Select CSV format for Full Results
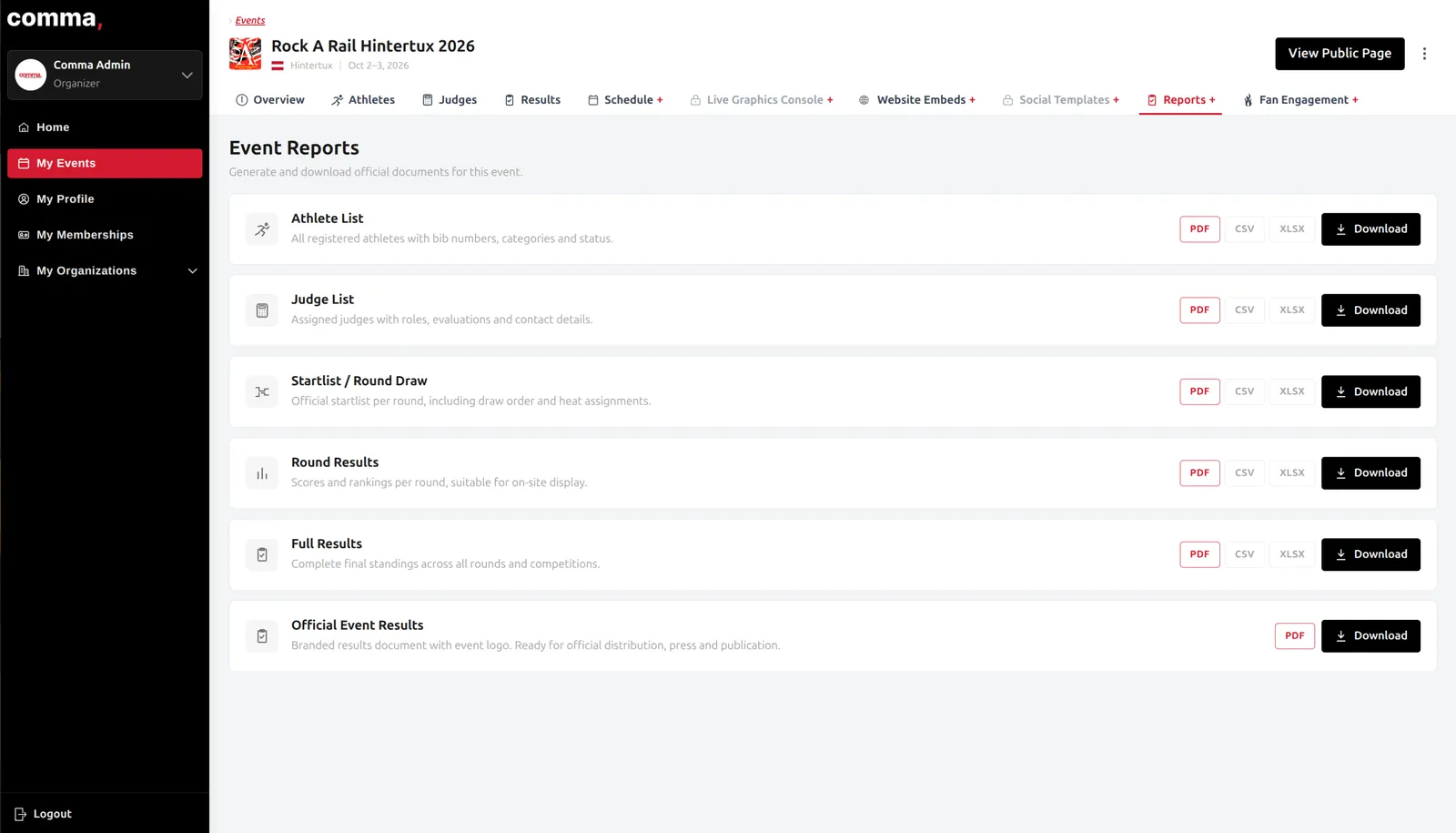The image size is (1456, 833). 1244,554
